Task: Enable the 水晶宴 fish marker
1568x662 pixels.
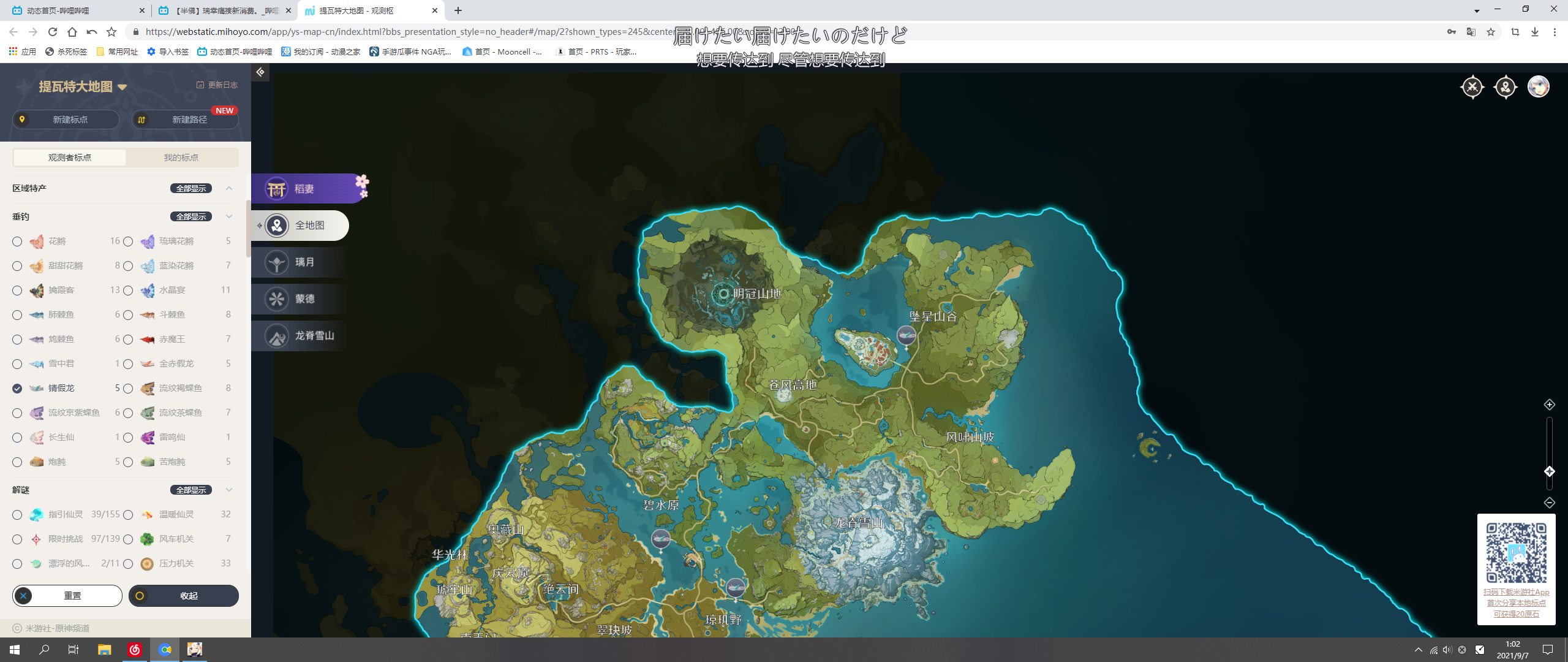Action: 128,291
